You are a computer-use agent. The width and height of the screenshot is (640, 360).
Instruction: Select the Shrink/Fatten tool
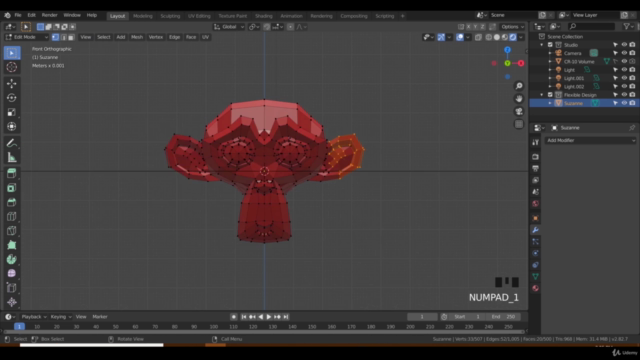[x=12, y=302]
